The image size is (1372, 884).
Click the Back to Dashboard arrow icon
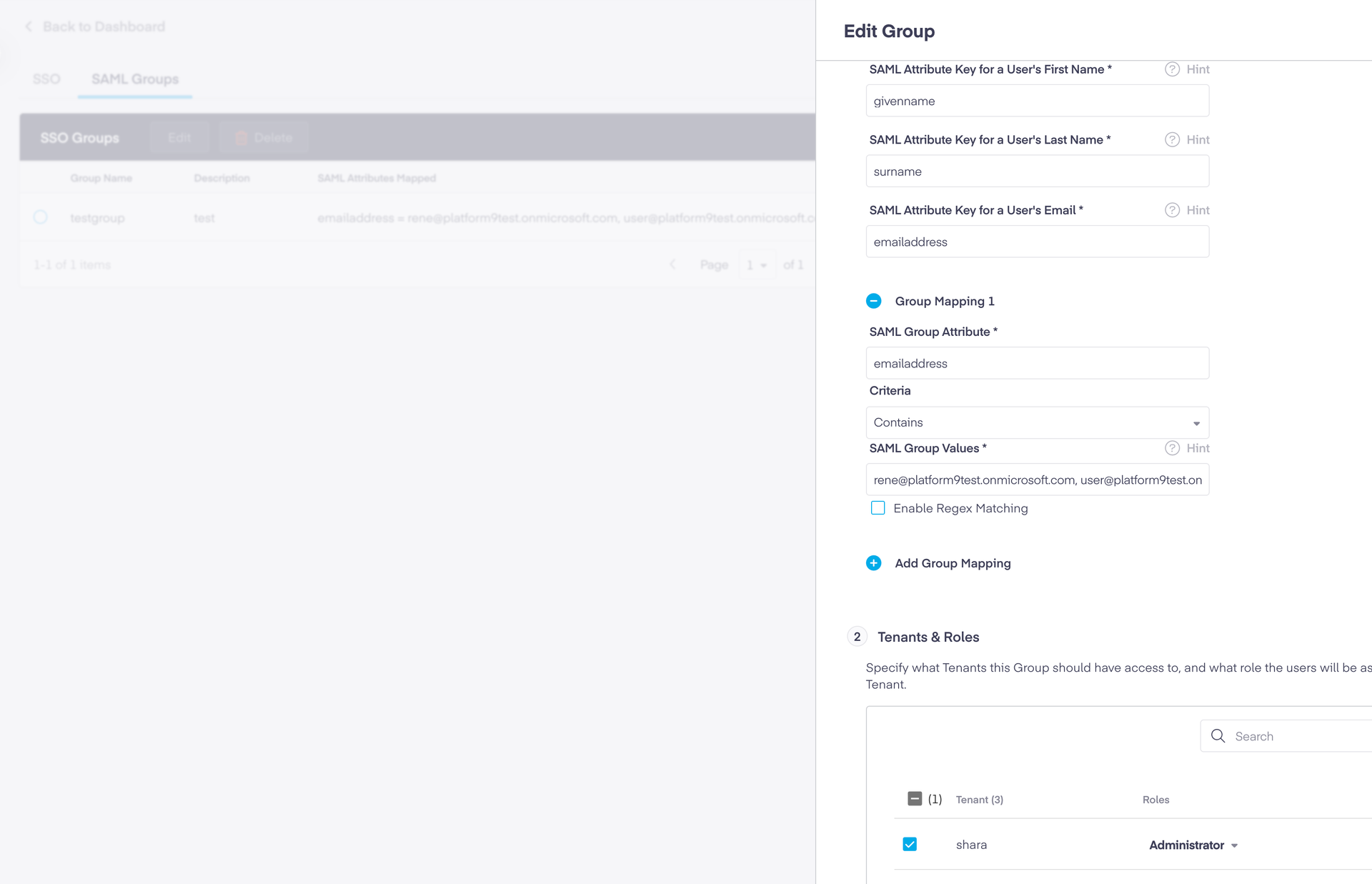tap(29, 26)
